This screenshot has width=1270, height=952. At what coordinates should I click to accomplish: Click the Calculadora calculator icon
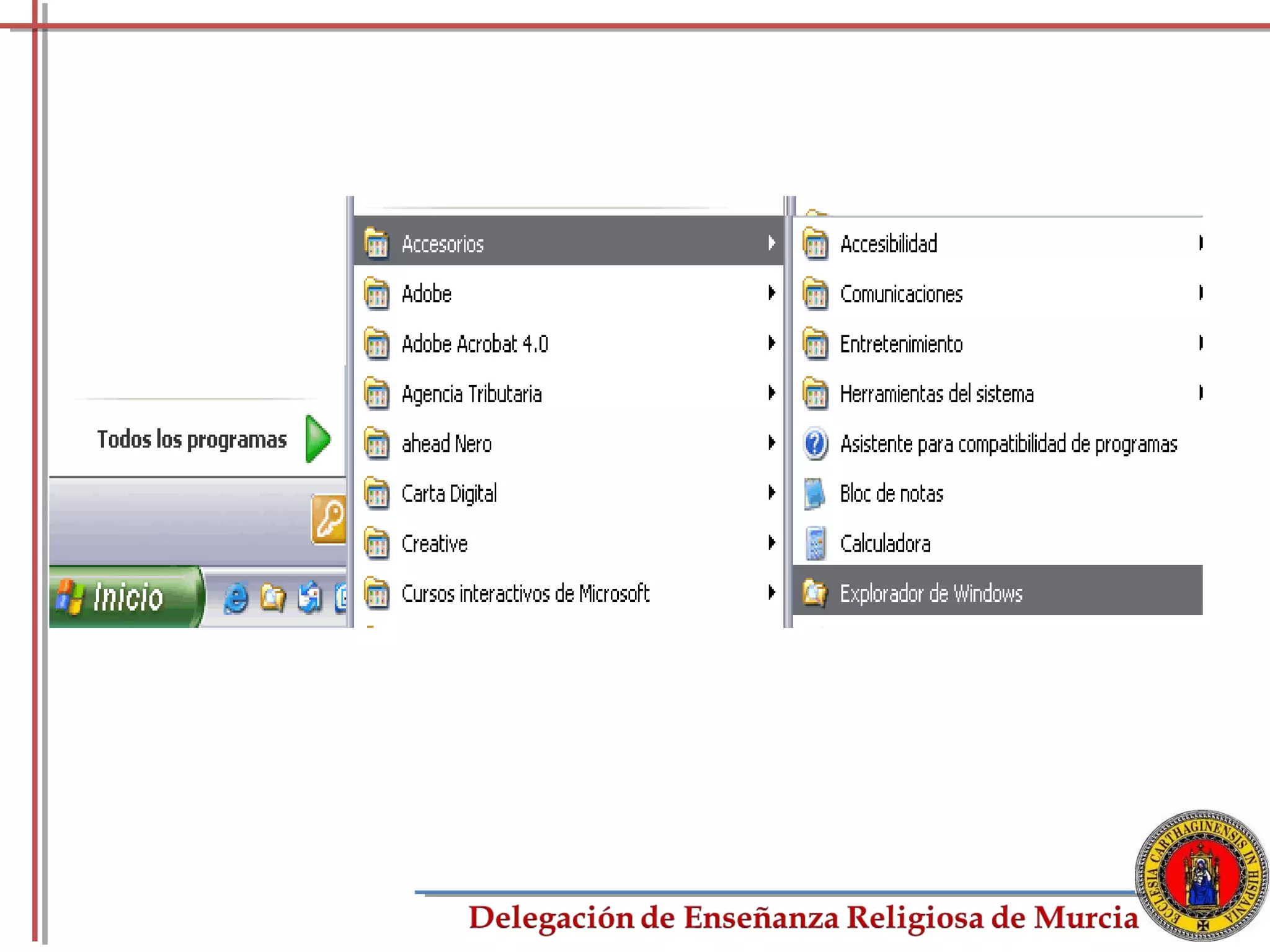pos(815,544)
